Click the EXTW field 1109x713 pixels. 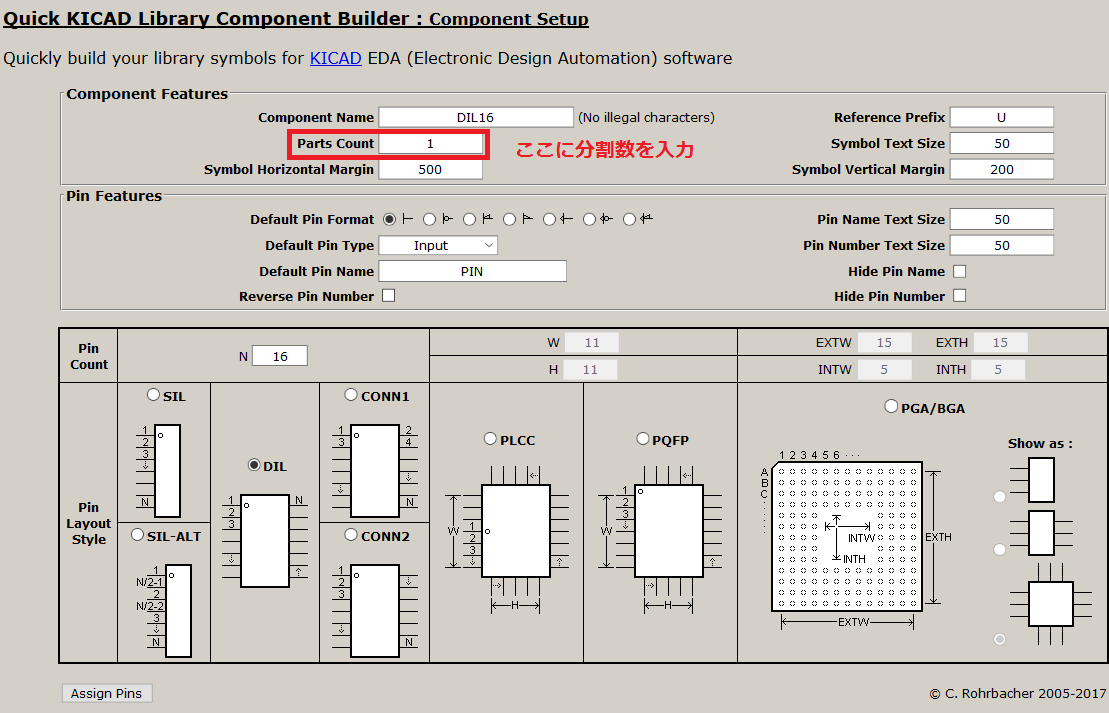pos(885,342)
